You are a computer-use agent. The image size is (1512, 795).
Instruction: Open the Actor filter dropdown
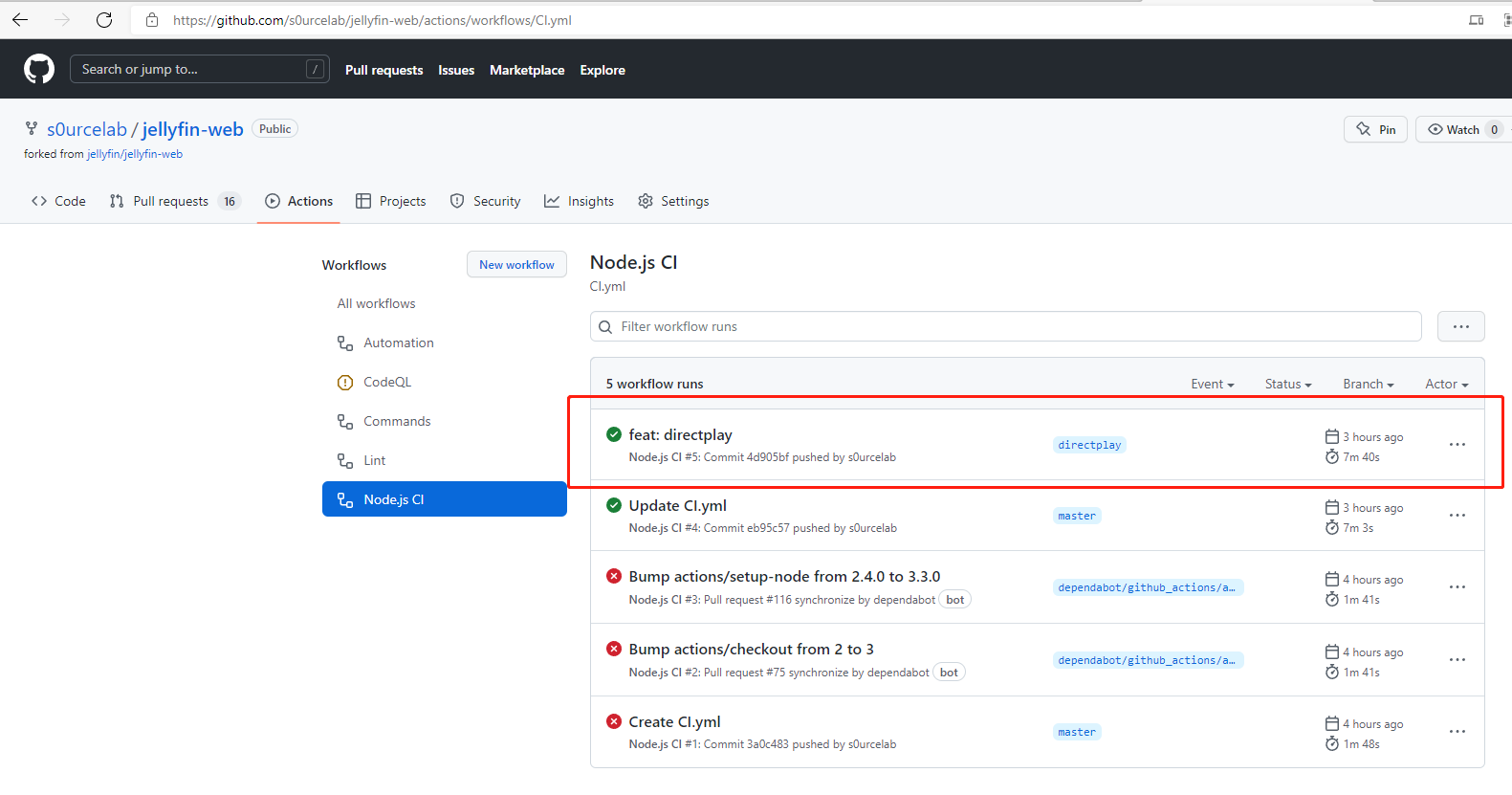[1446, 384]
